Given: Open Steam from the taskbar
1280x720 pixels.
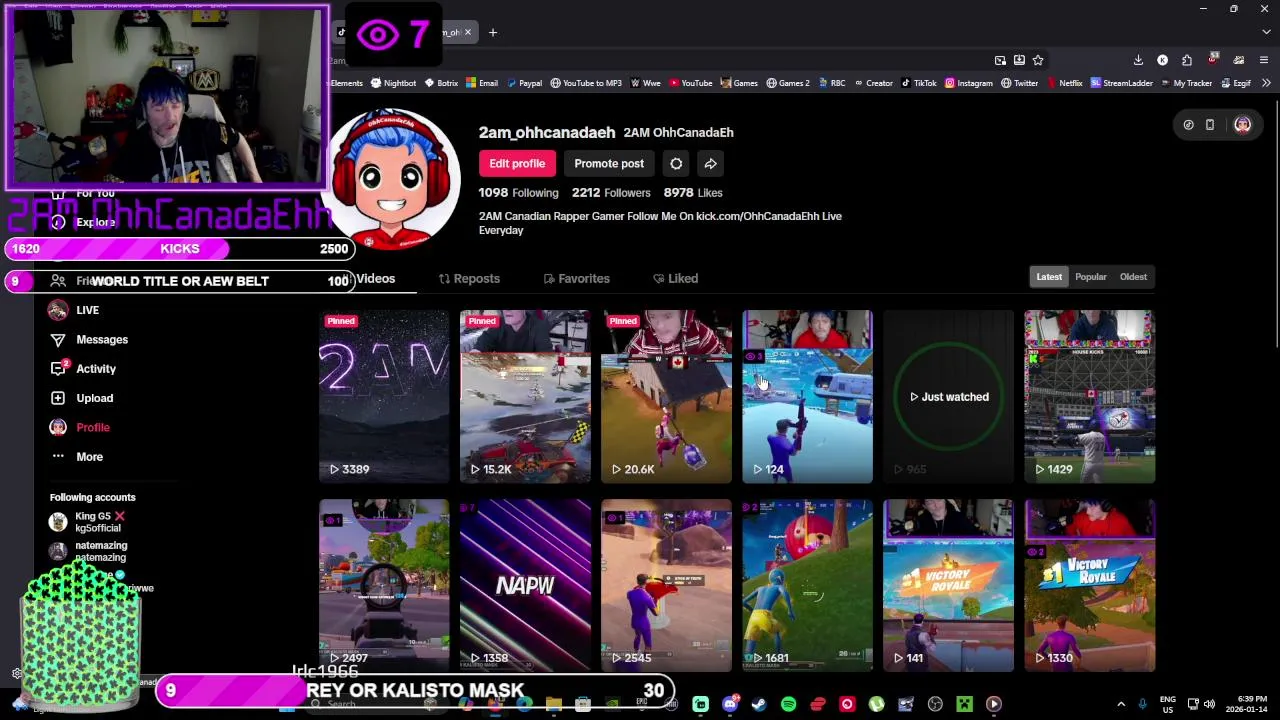Looking at the screenshot, I should pyautogui.click(x=759, y=704).
